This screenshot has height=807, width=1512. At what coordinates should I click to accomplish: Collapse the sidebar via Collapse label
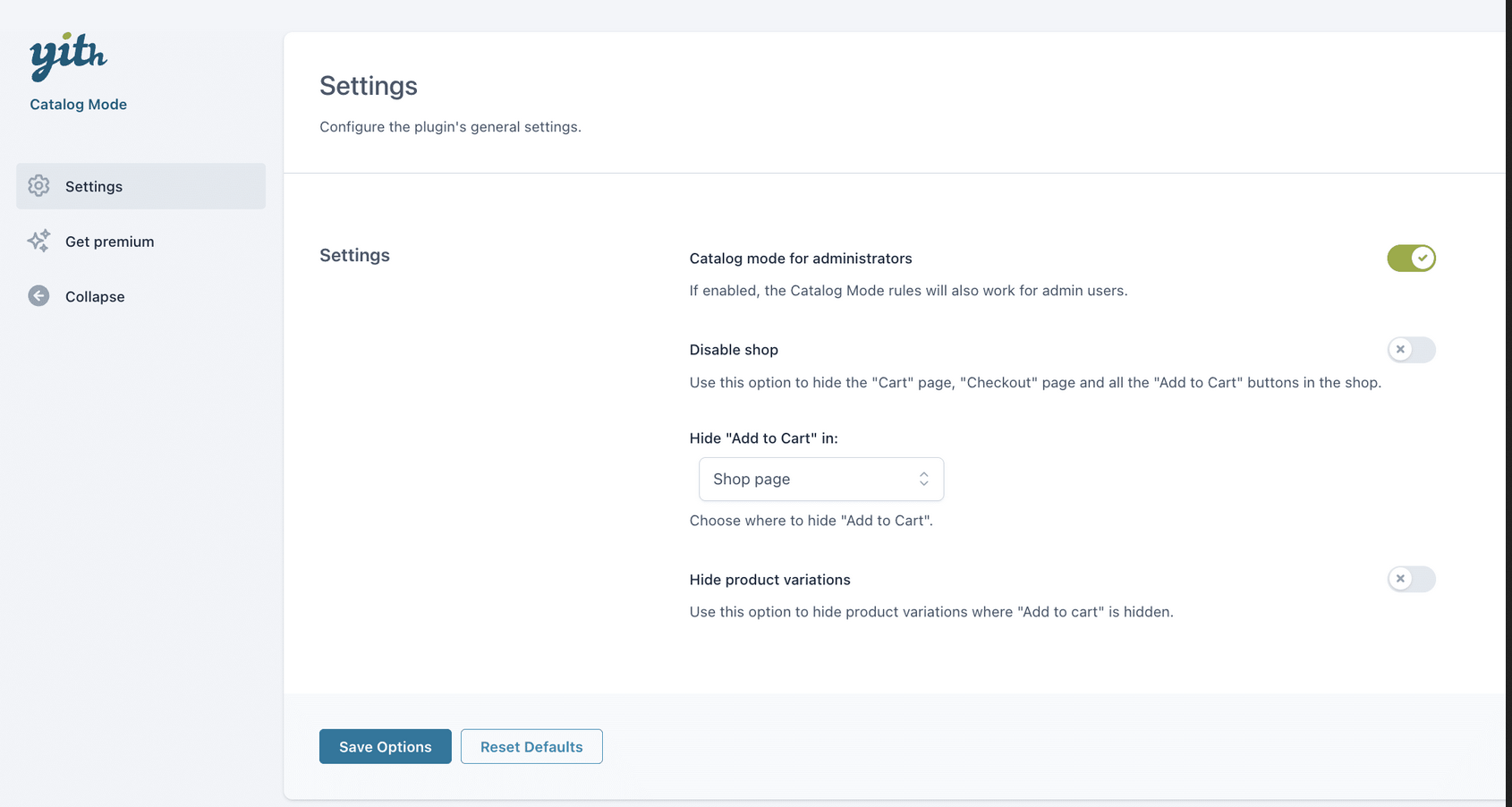coord(95,297)
